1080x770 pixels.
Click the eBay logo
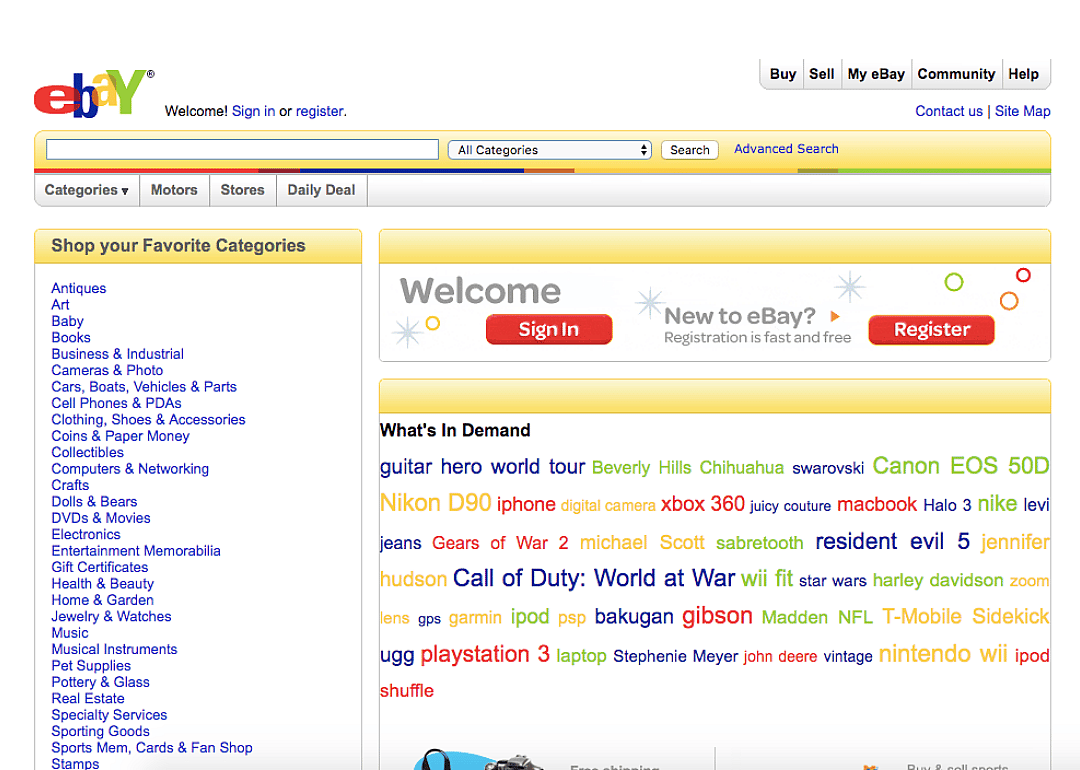pyautogui.click(x=94, y=93)
